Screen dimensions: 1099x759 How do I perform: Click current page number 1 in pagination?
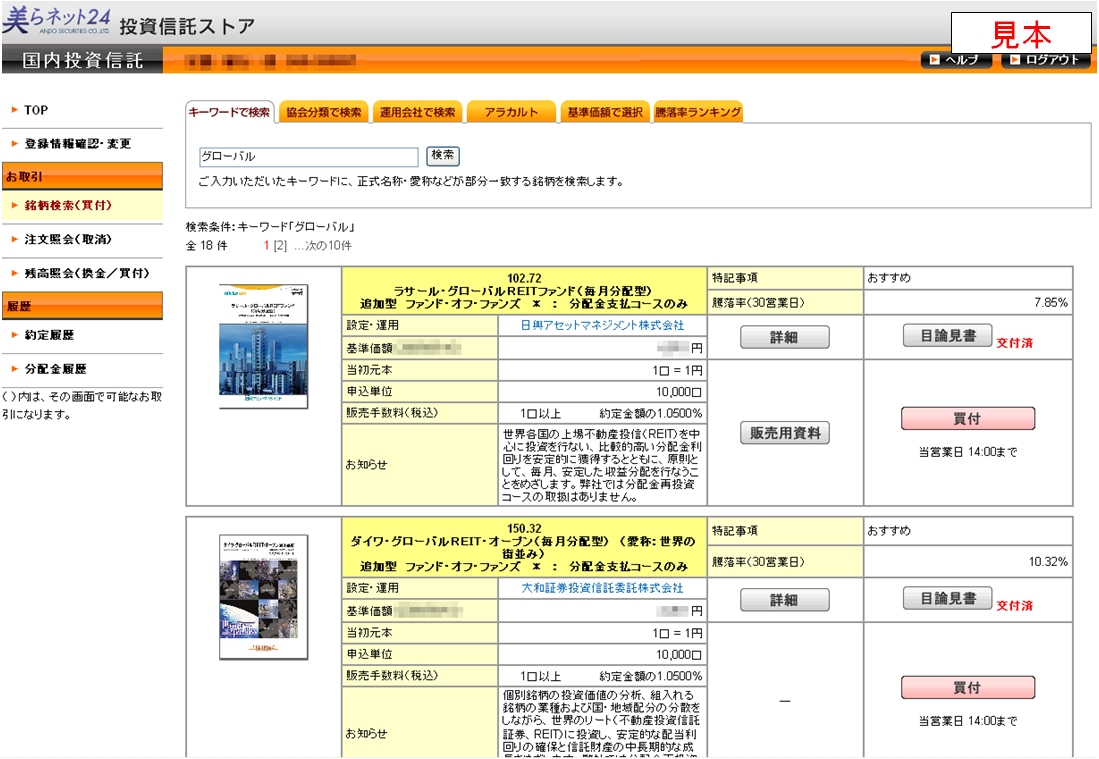click(x=266, y=245)
